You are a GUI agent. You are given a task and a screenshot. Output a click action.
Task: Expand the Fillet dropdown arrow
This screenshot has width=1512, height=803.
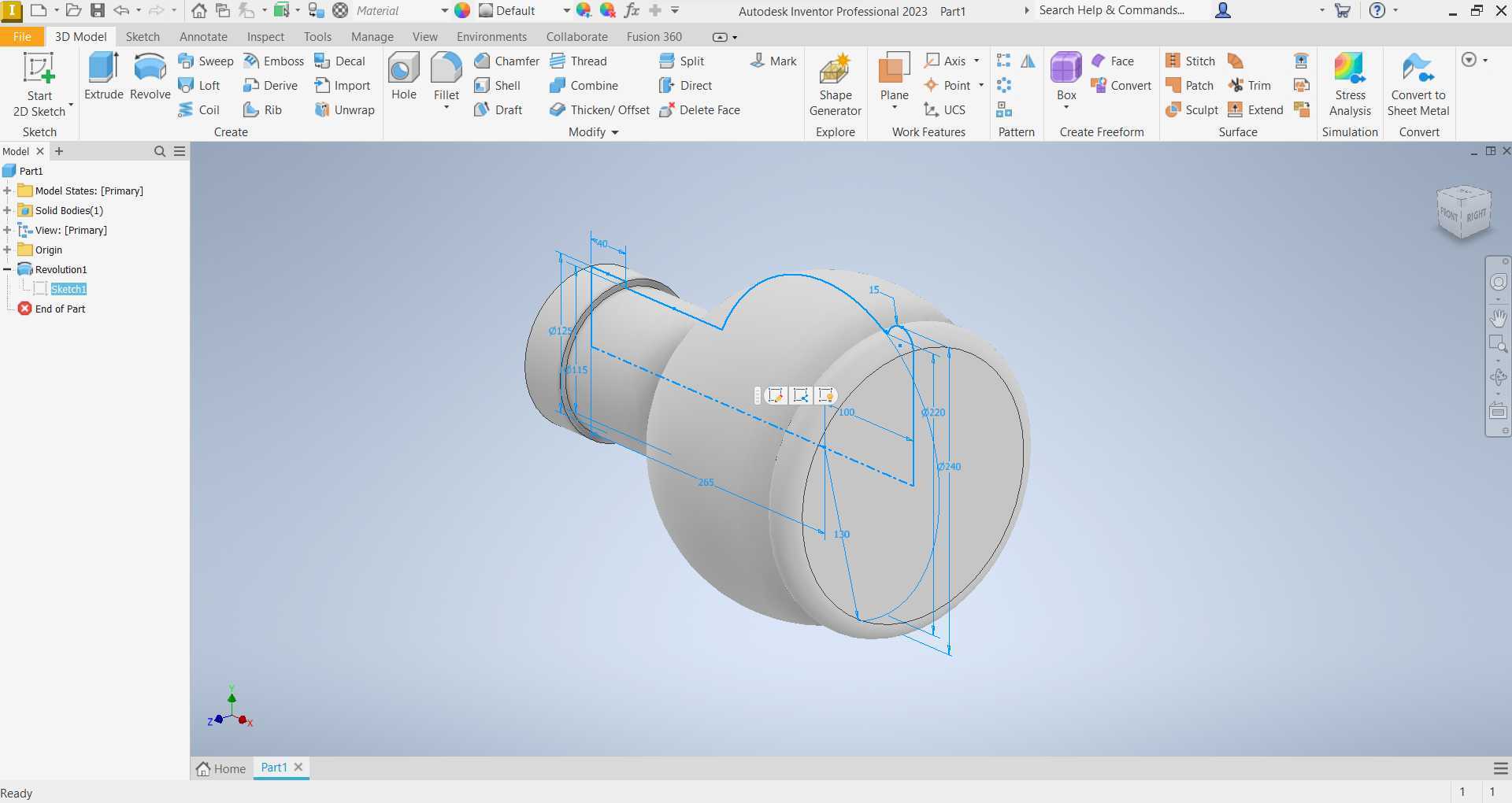[446, 107]
